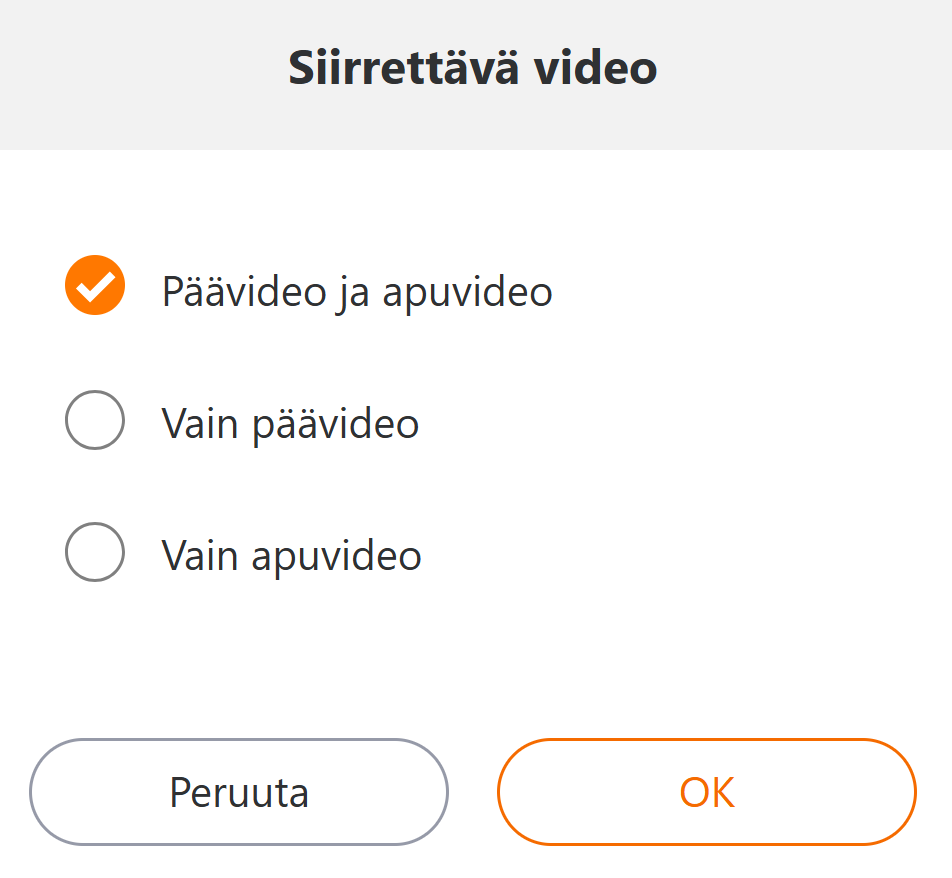
Task: Click the empty circle beside "Vain päävideo"
Action: pyautogui.click(x=95, y=420)
